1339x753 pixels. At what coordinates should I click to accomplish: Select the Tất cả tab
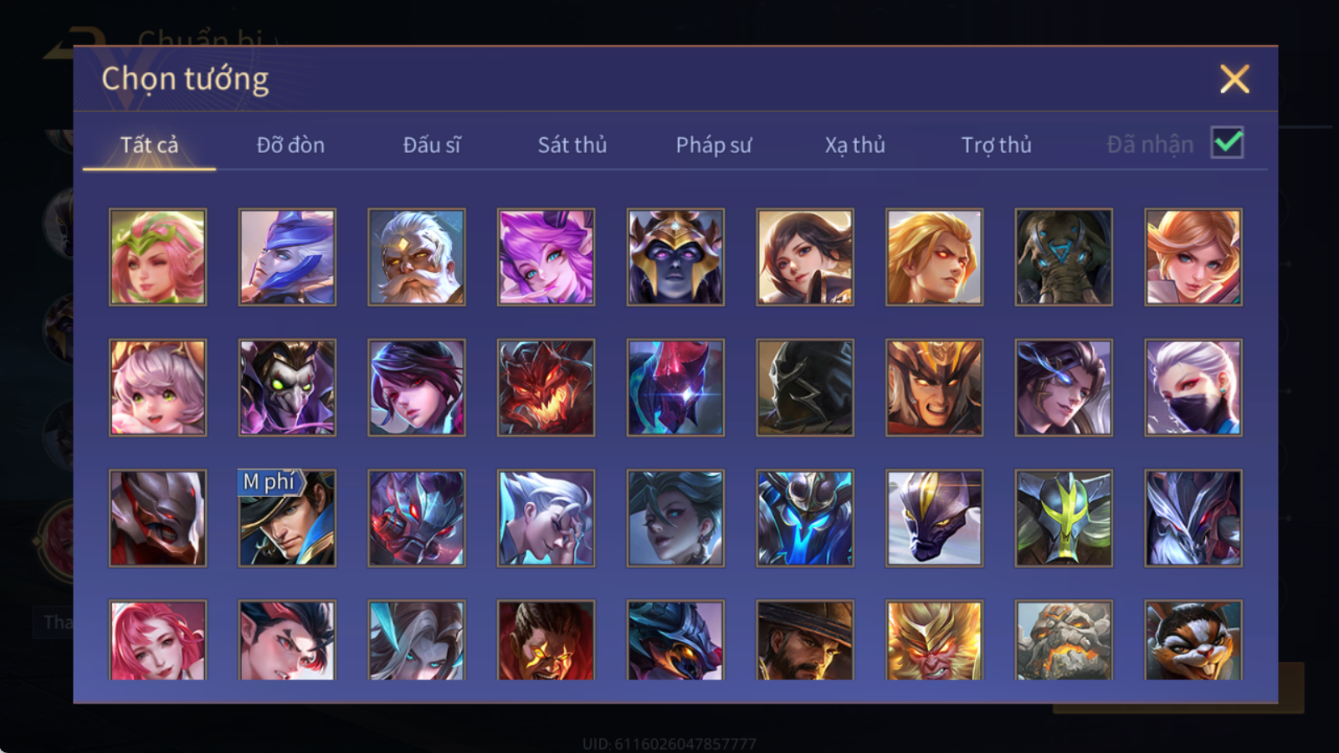149,145
